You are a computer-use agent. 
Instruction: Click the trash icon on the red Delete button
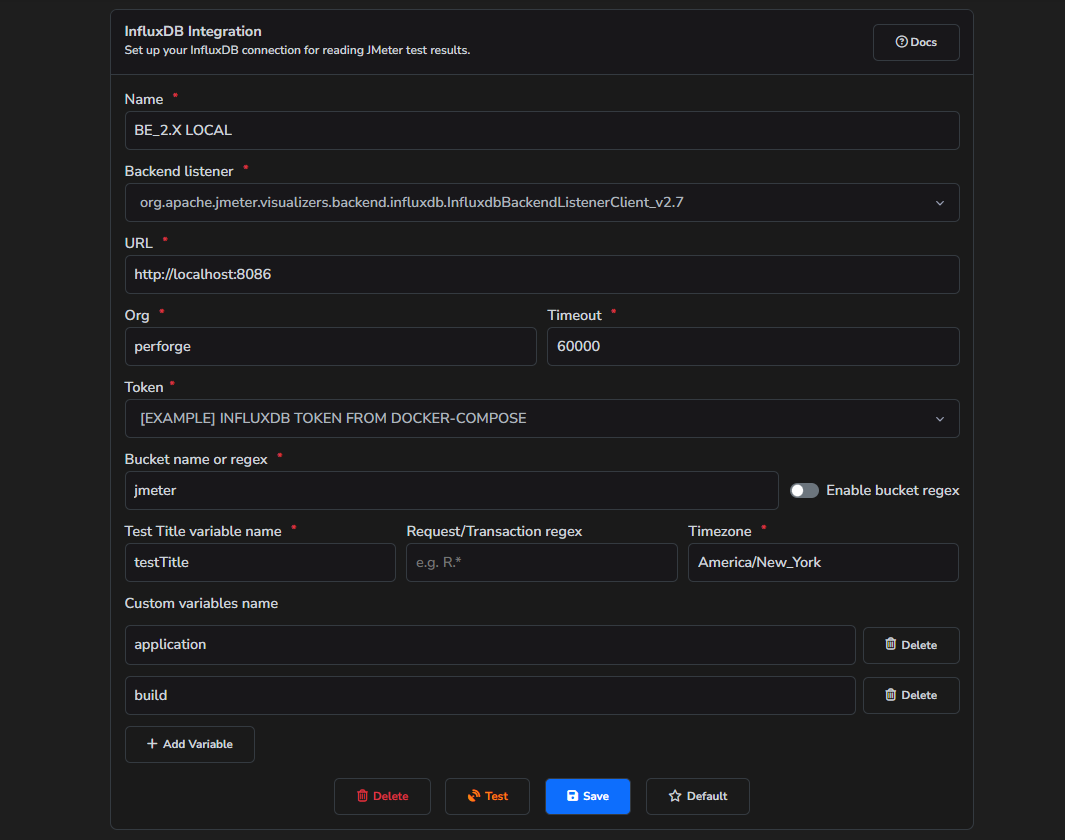point(362,796)
